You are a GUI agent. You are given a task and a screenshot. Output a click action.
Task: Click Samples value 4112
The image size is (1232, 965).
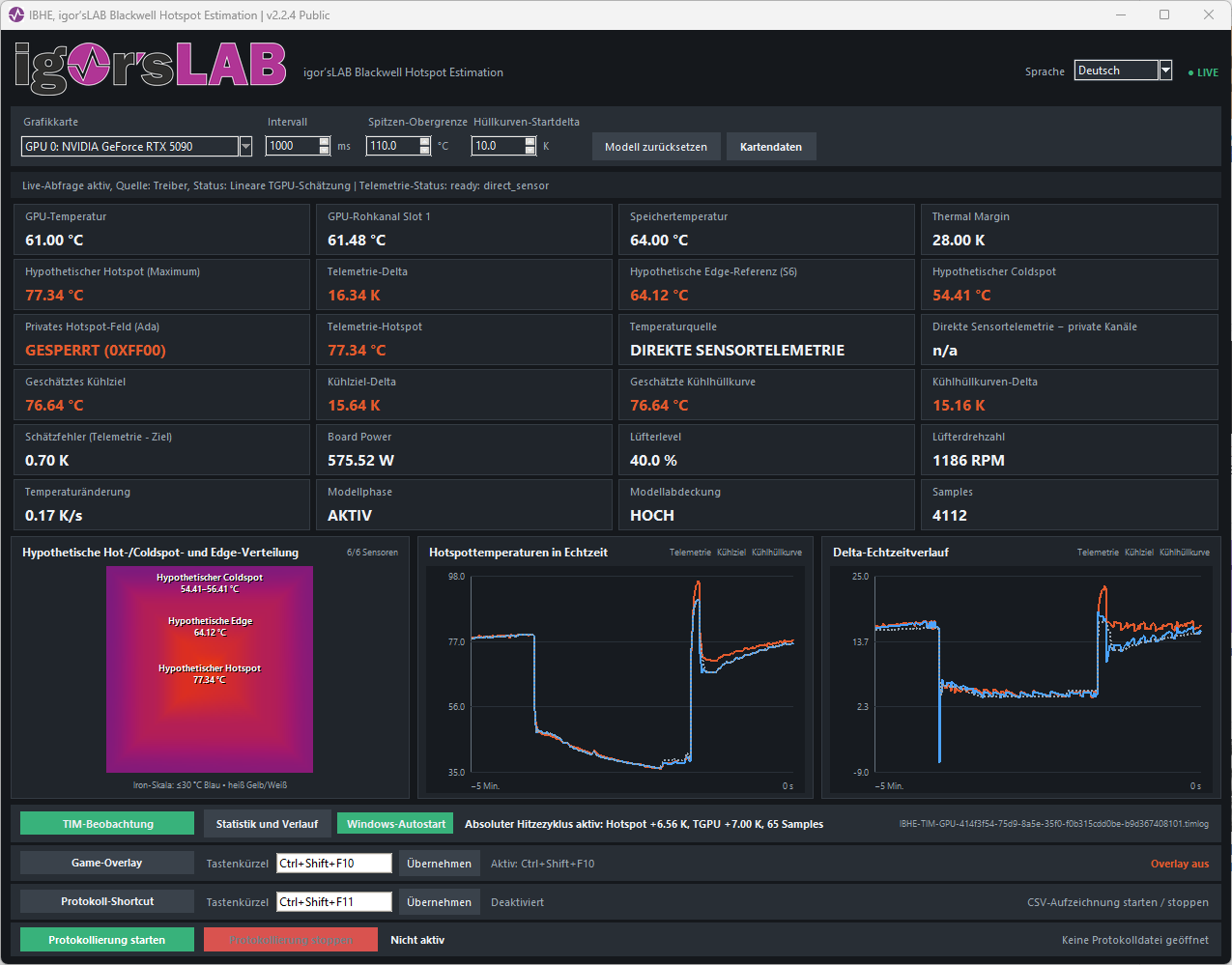[x=950, y=516]
